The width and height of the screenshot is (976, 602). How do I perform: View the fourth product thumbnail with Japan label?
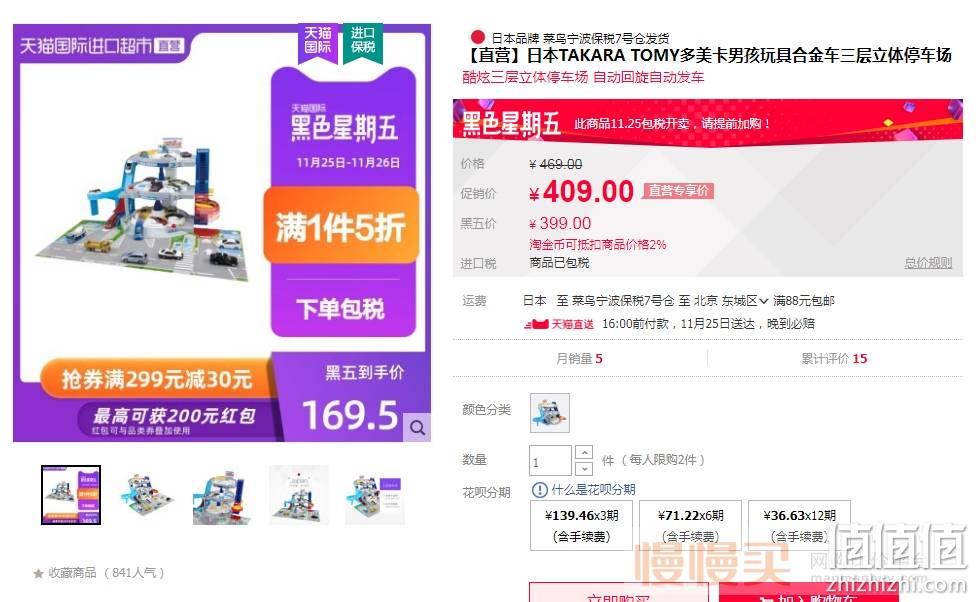[299, 495]
